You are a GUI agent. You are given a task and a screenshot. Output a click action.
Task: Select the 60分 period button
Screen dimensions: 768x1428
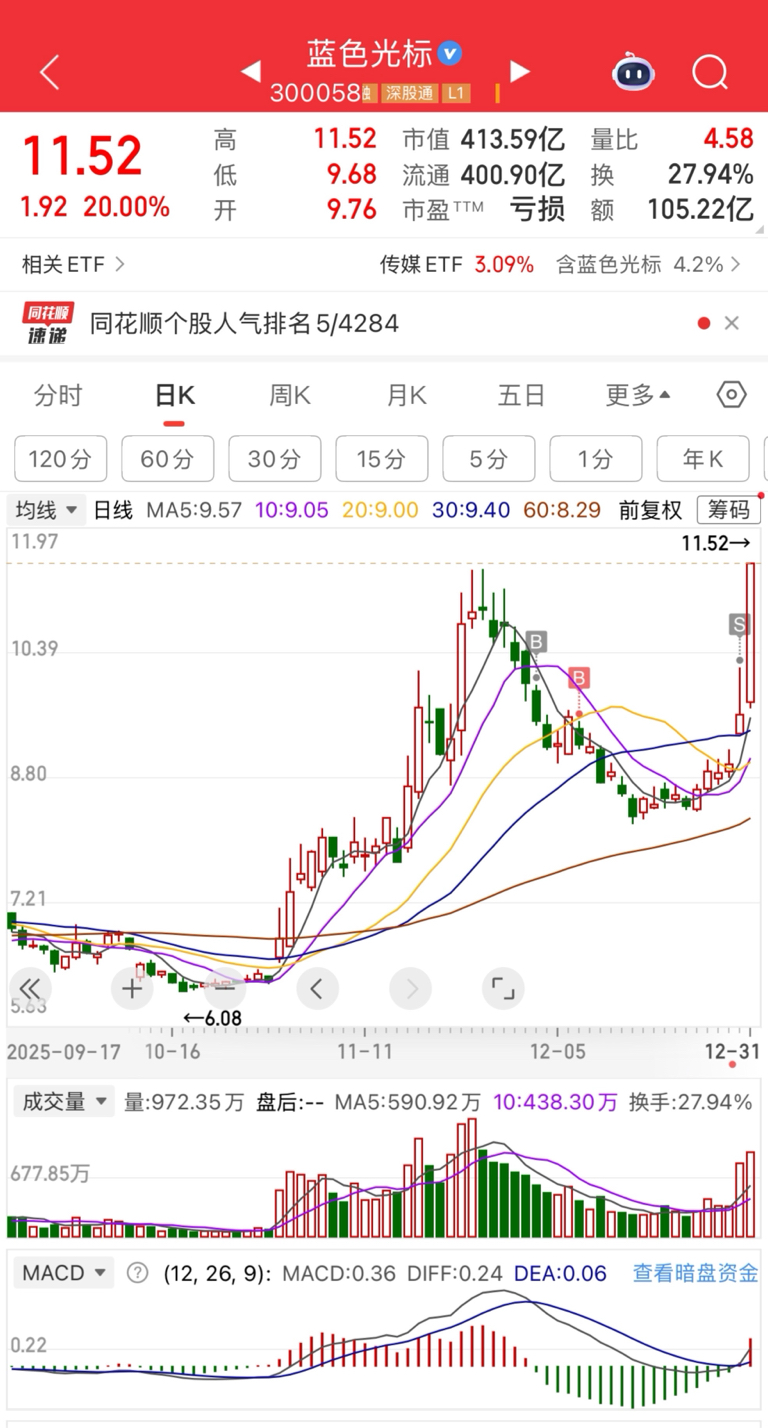click(x=167, y=459)
